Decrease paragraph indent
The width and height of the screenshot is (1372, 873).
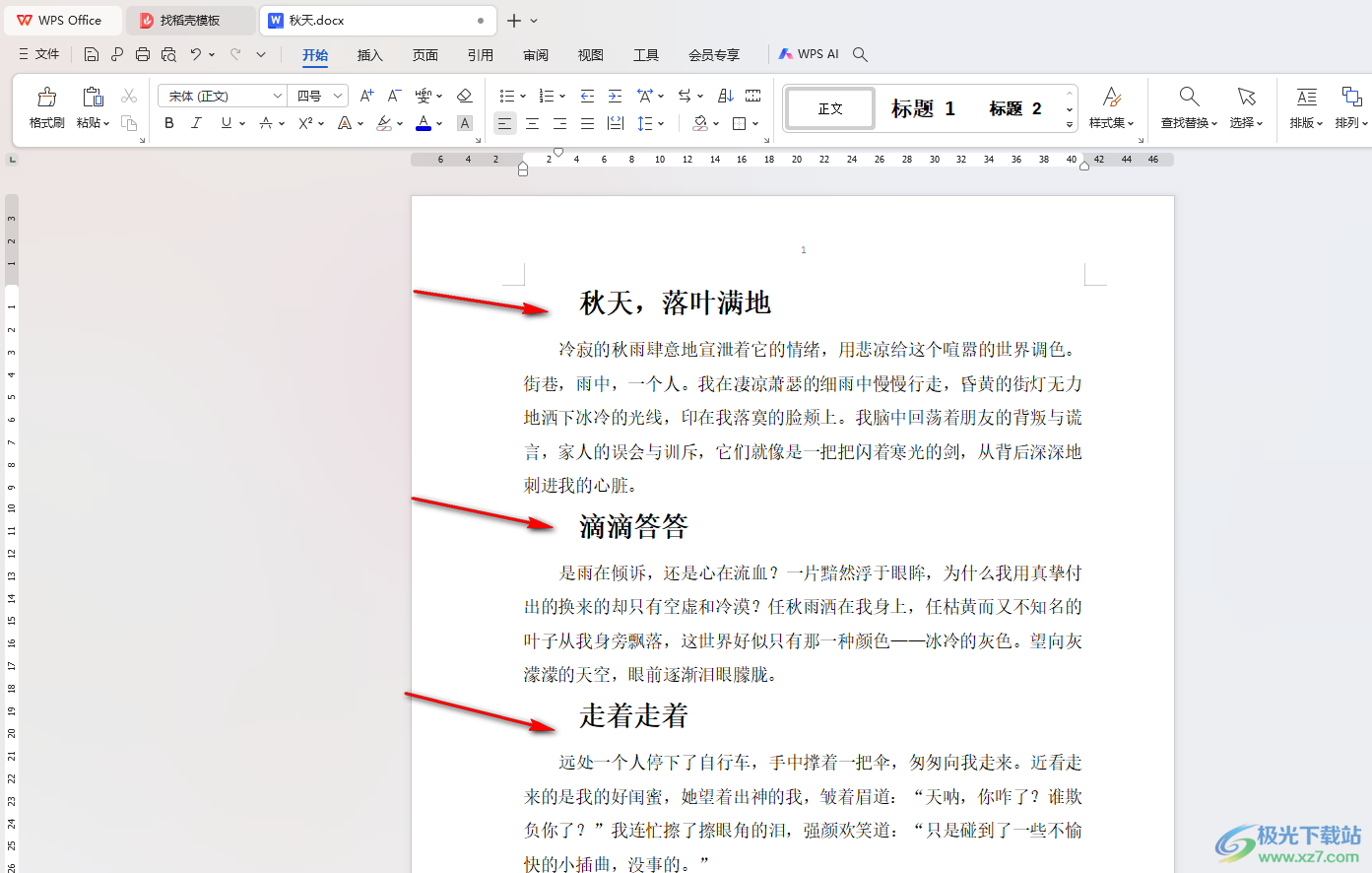[x=587, y=96]
